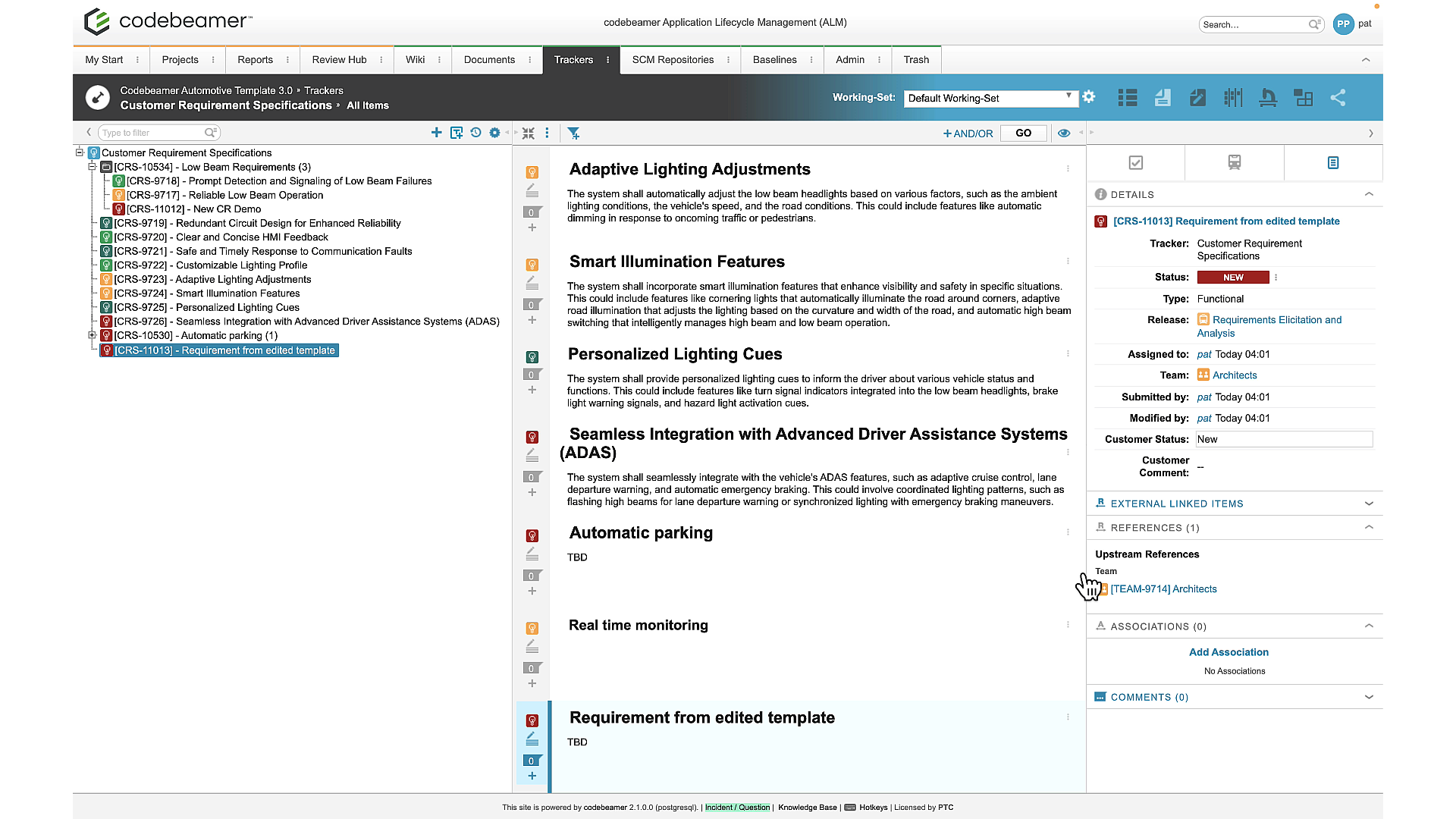
Task: Select the train icon tab in right panel
Action: click(1235, 162)
